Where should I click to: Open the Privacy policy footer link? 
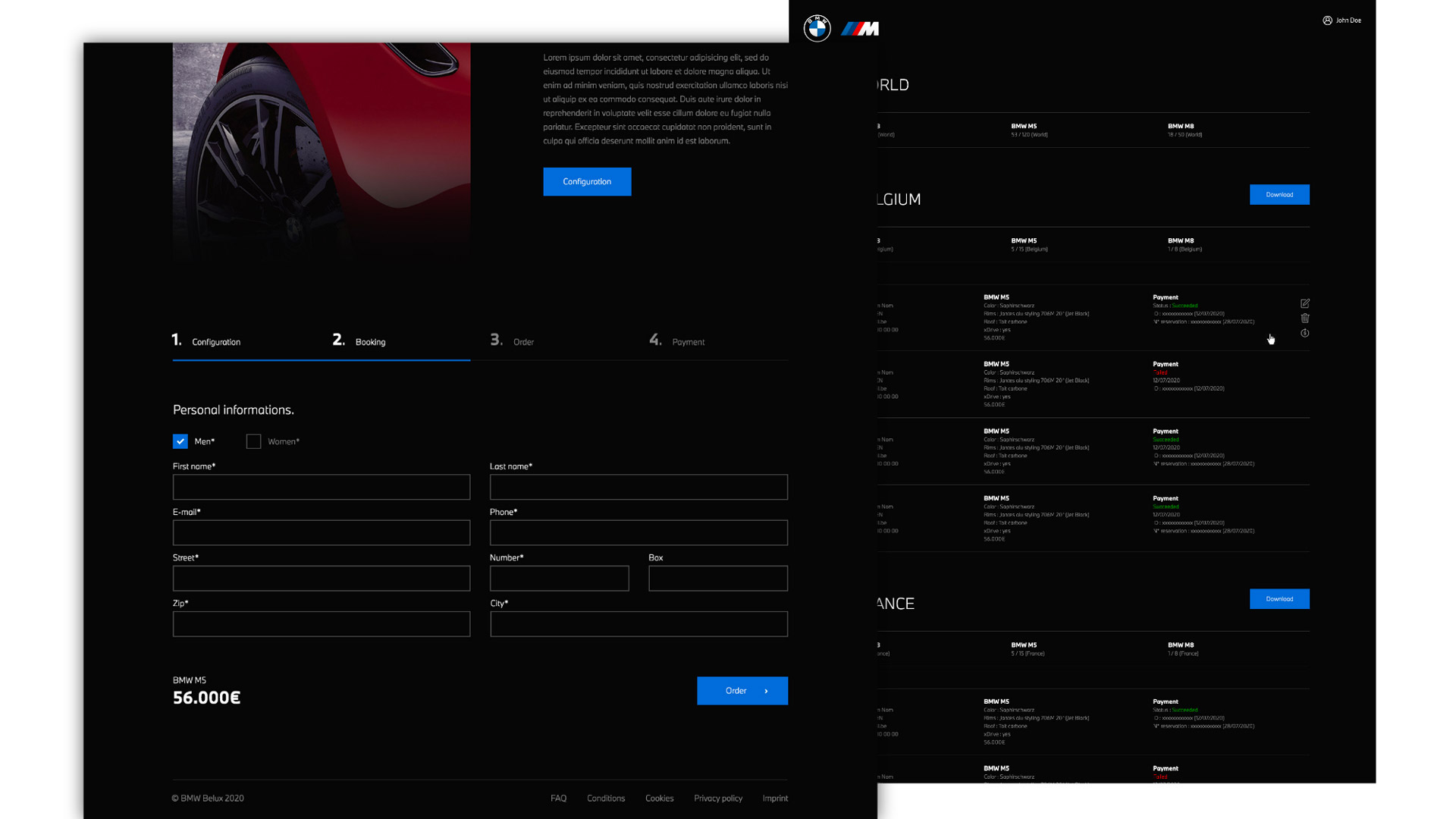pyautogui.click(x=717, y=799)
